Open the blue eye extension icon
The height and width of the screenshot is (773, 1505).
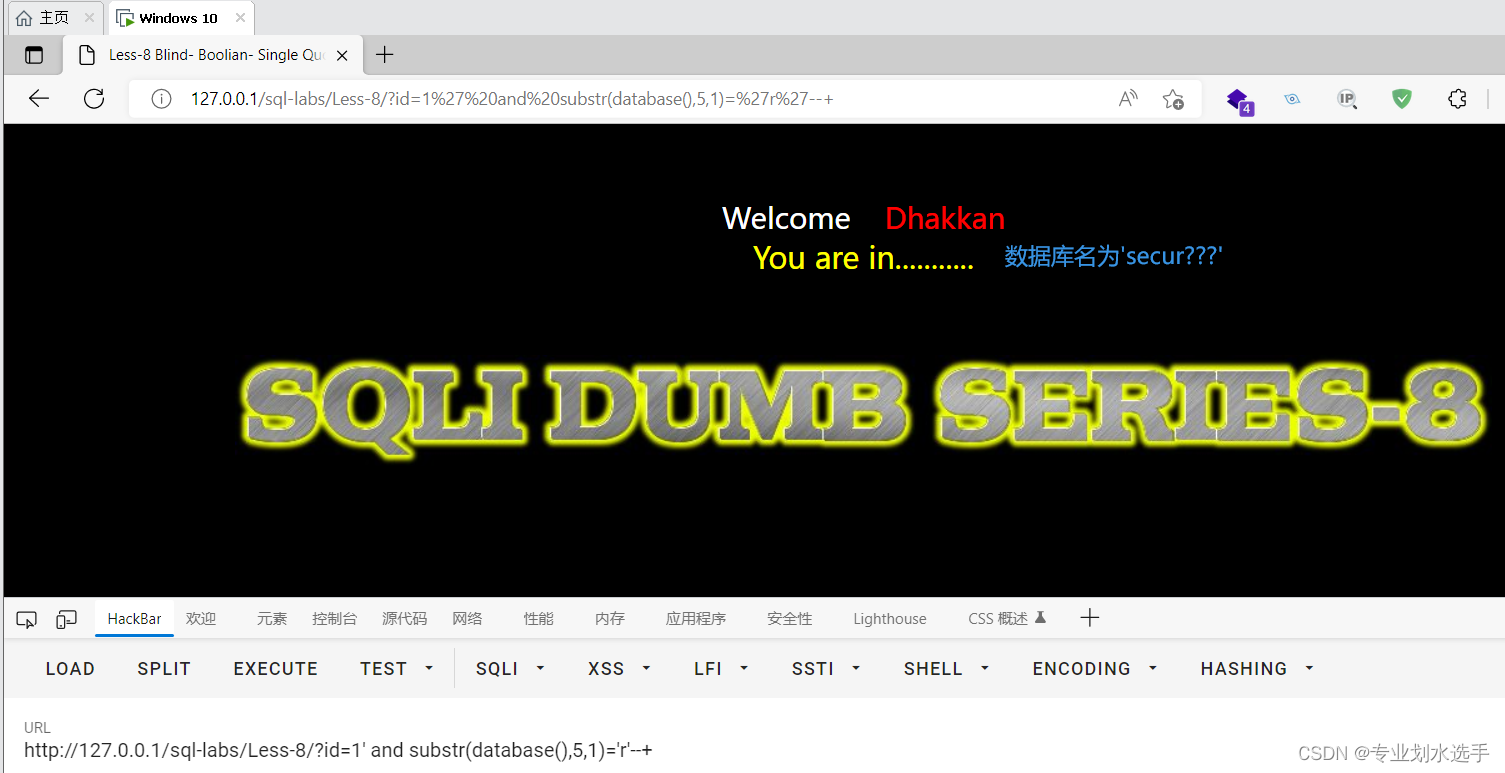[x=1292, y=99]
